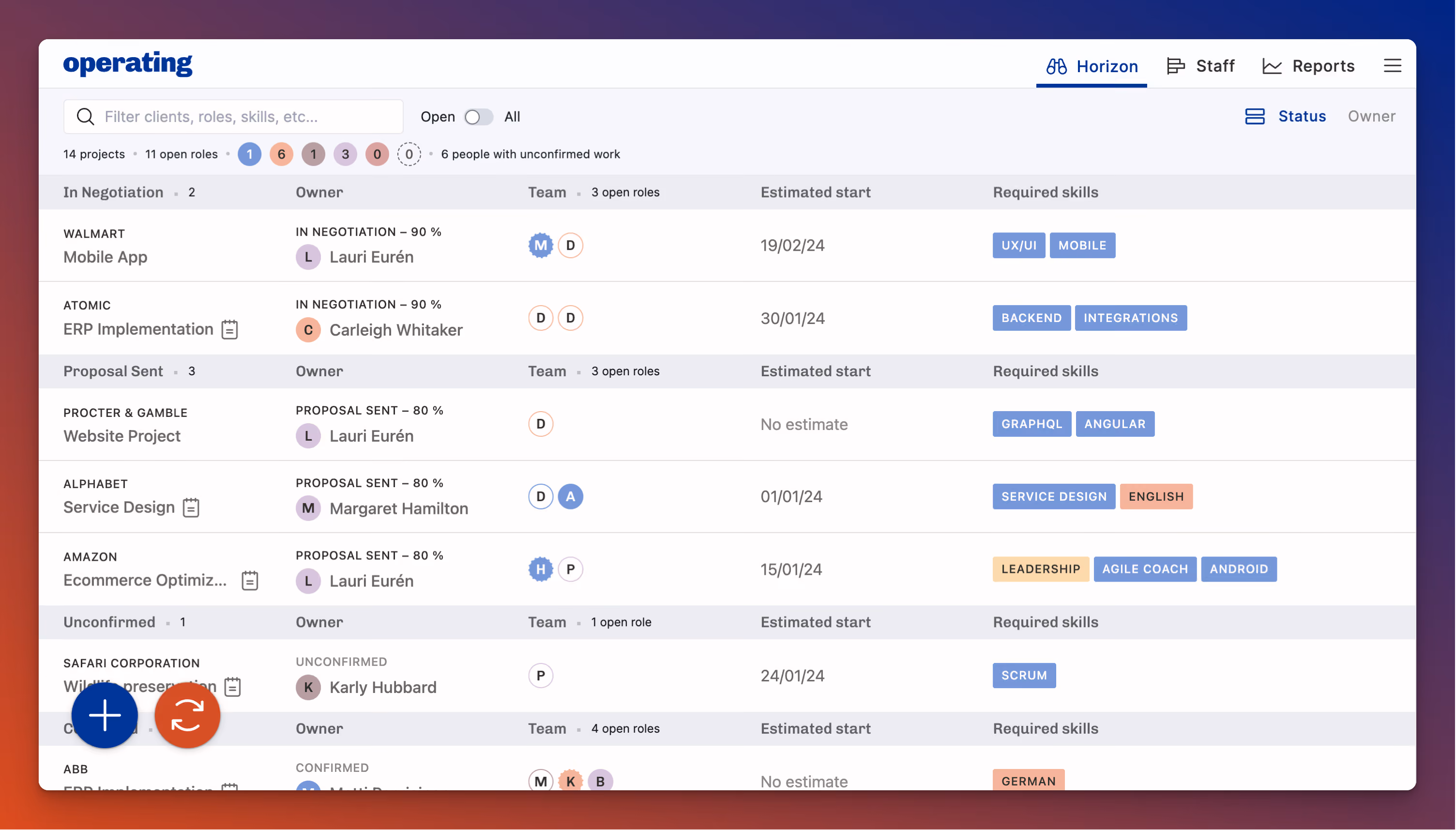Collapse the In Negotiation group header
Viewport: 1456px width, 830px height.
point(113,192)
